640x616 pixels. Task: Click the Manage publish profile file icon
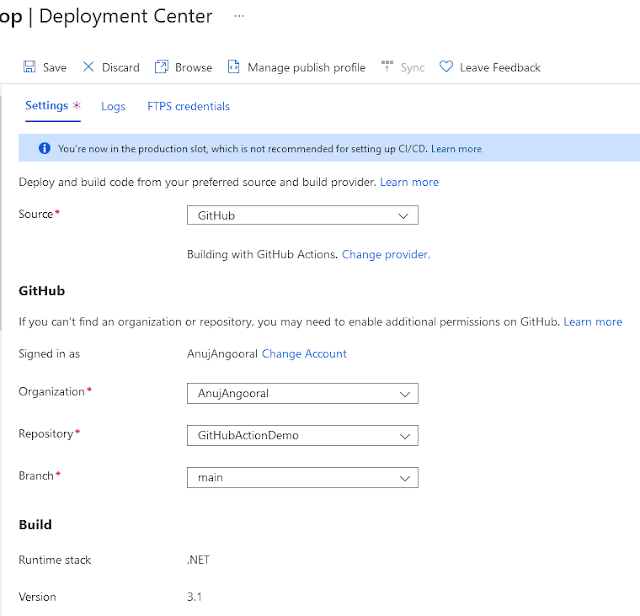[233, 67]
